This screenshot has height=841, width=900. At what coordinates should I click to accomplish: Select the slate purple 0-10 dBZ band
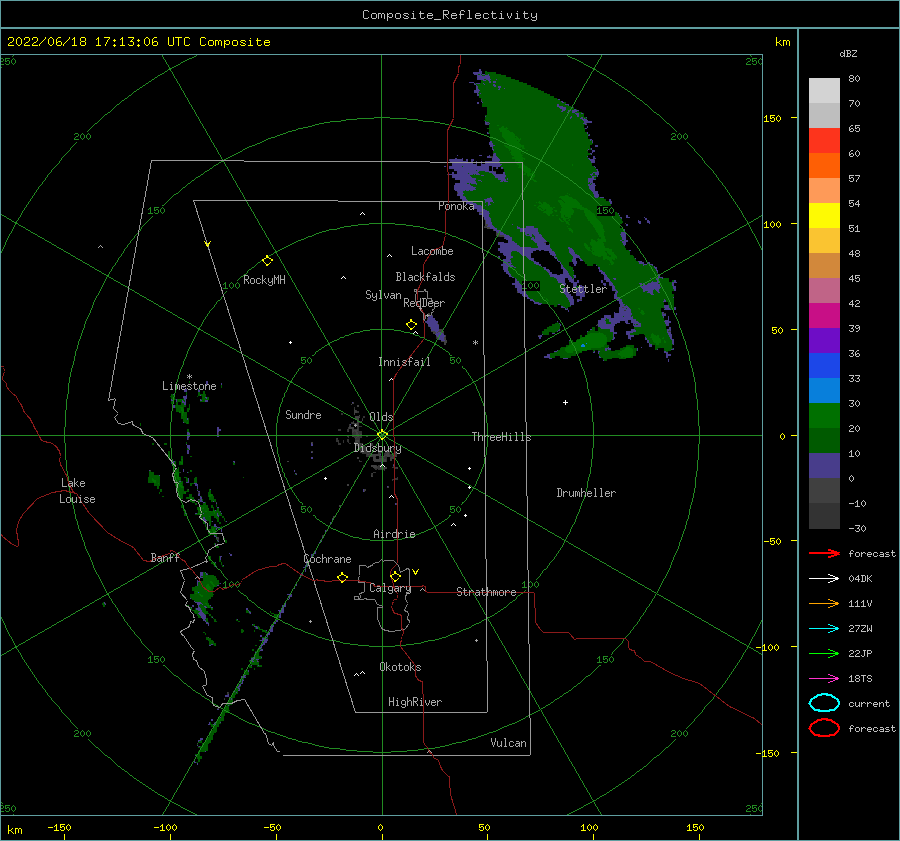(x=824, y=466)
